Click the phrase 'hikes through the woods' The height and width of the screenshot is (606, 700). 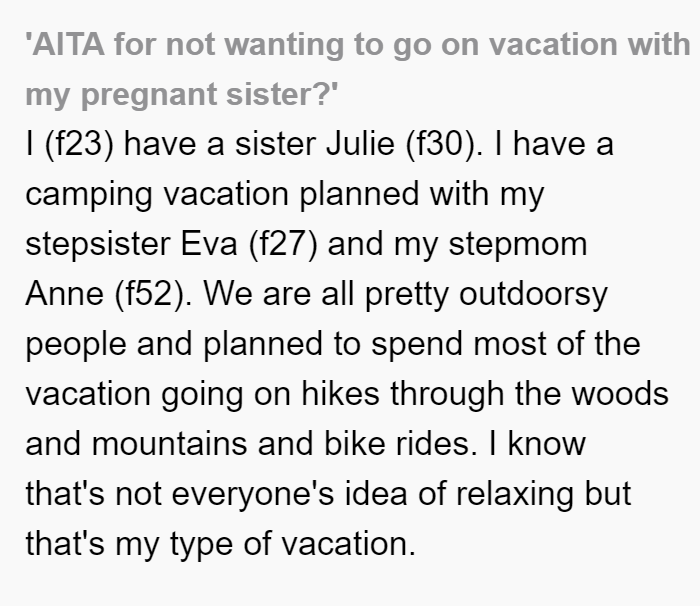[x=485, y=394]
